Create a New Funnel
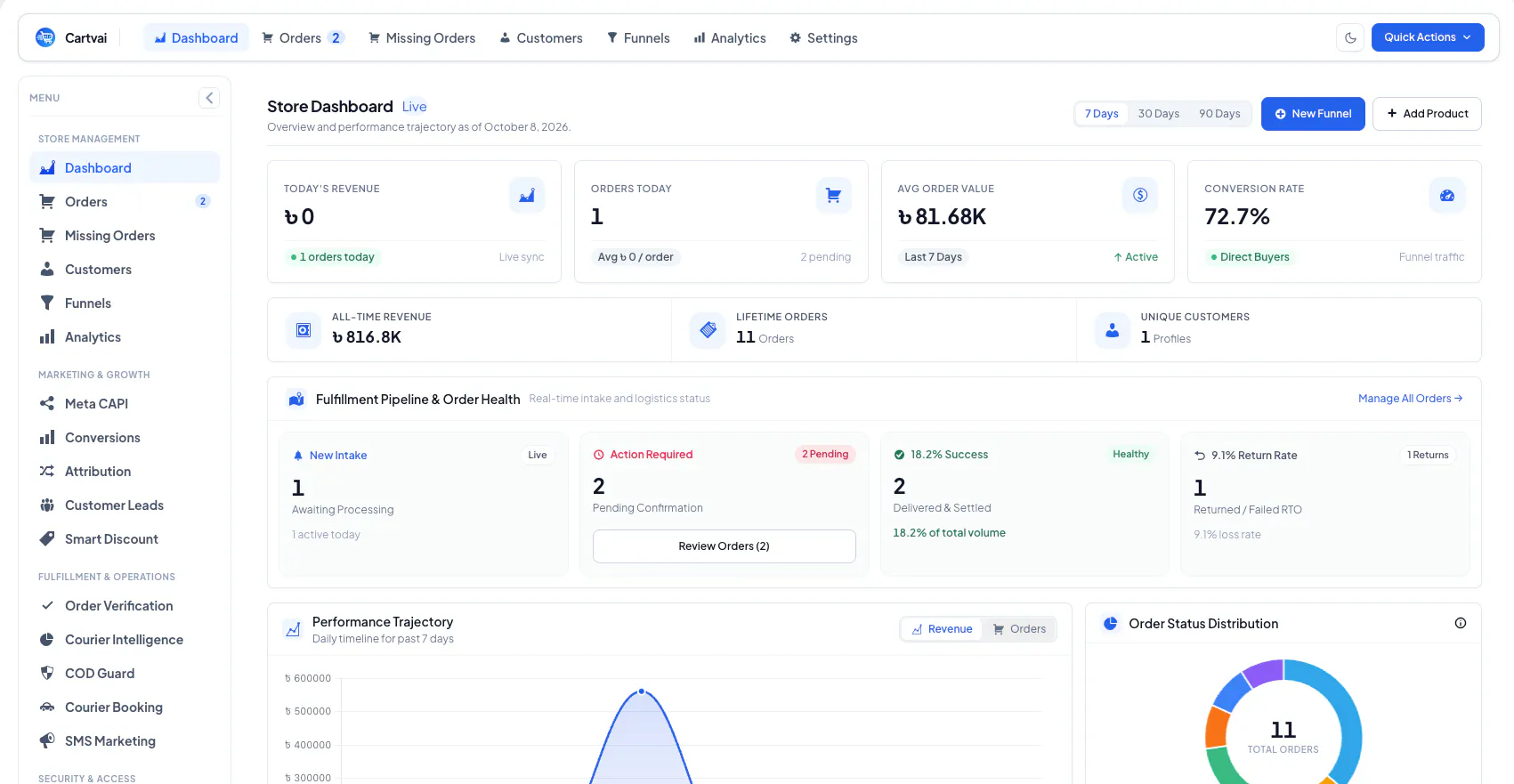Viewport: 1514px width, 784px height. pos(1313,114)
